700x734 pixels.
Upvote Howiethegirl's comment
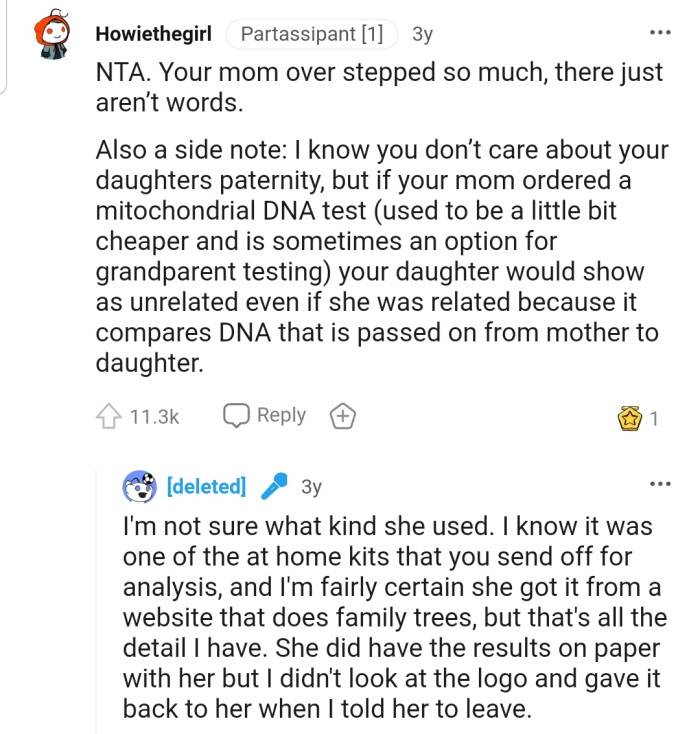[x=109, y=417]
